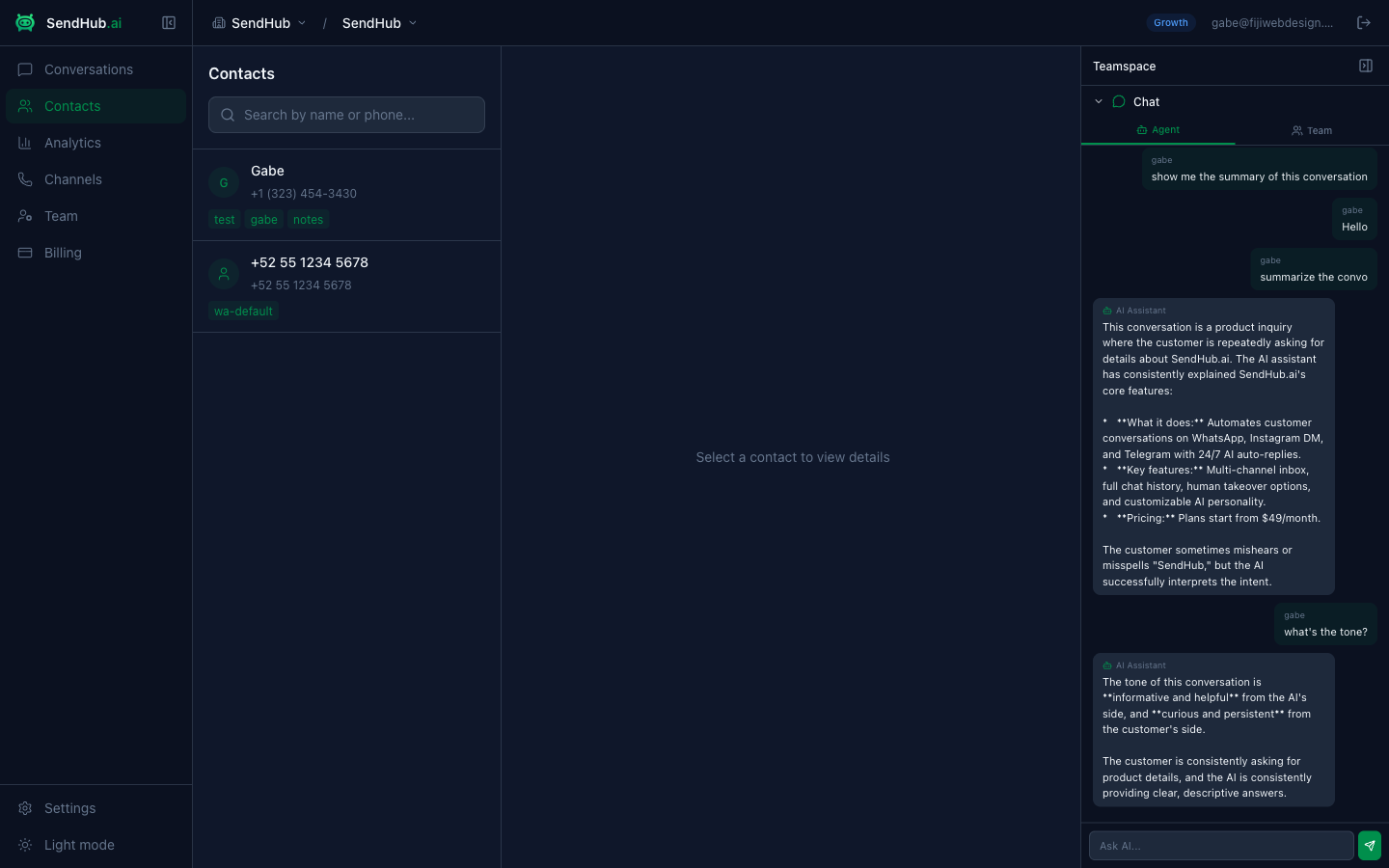Focus the contacts search field
The width and height of the screenshot is (1389, 868).
(346, 115)
